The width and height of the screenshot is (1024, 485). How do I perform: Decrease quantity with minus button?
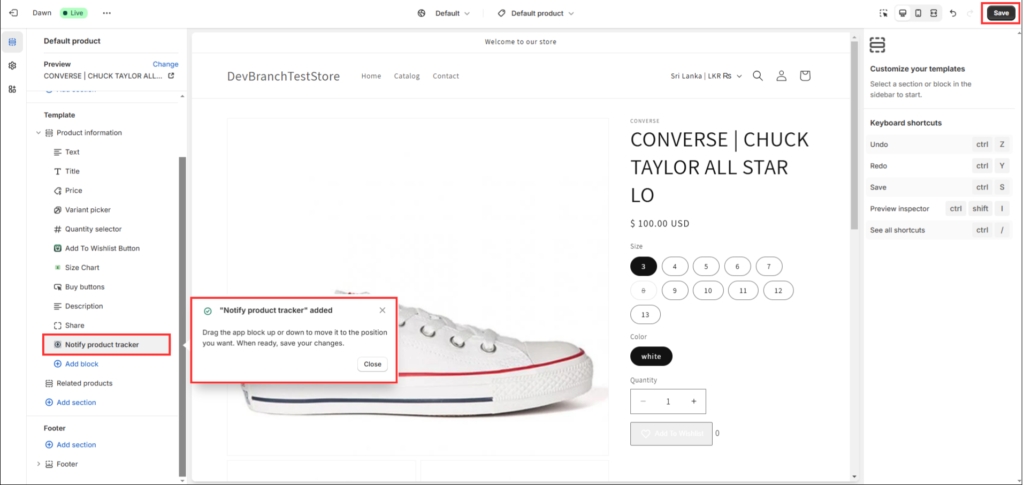(x=643, y=401)
